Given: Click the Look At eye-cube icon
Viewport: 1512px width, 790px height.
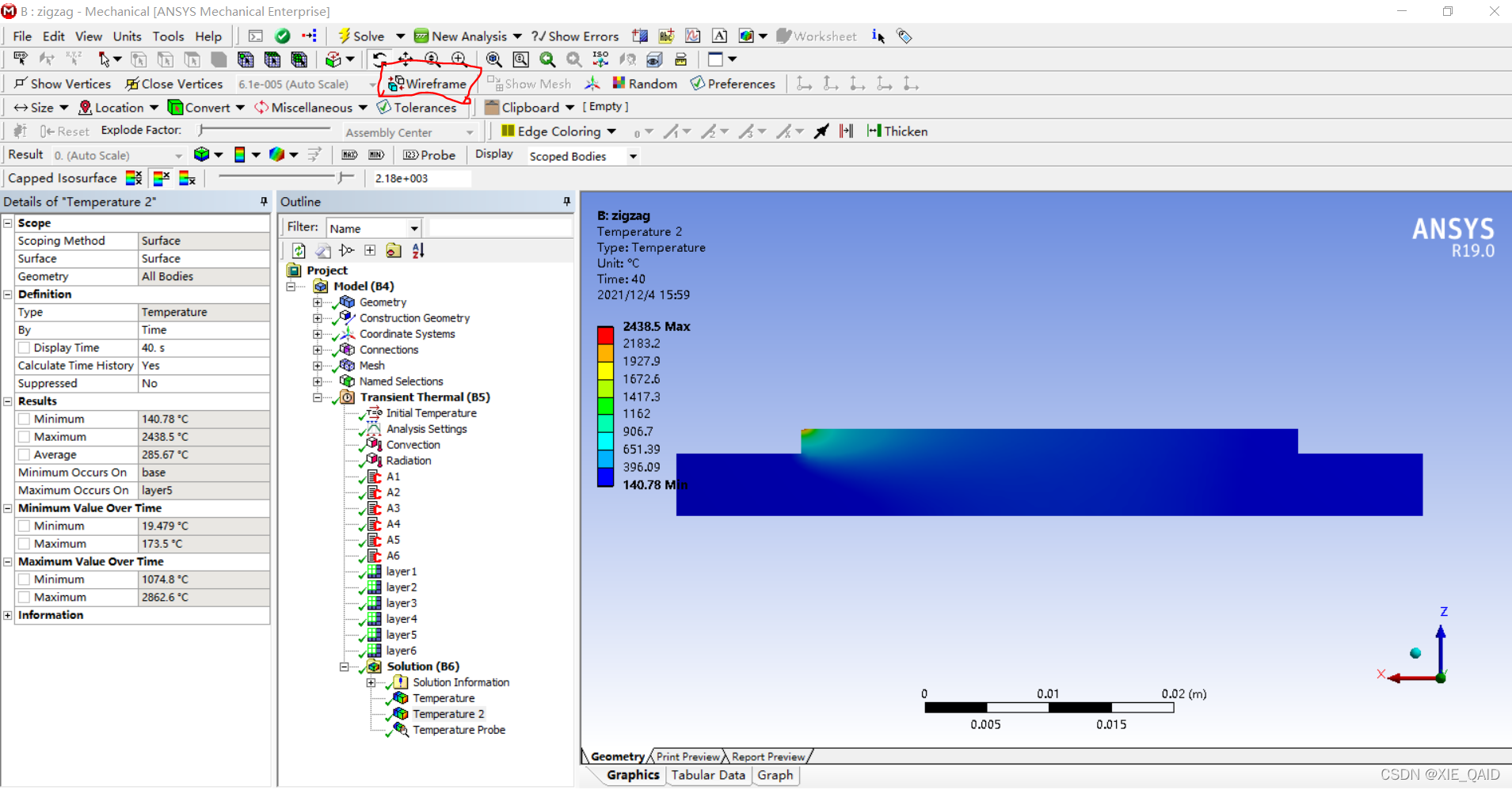Looking at the screenshot, I should point(654,59).
